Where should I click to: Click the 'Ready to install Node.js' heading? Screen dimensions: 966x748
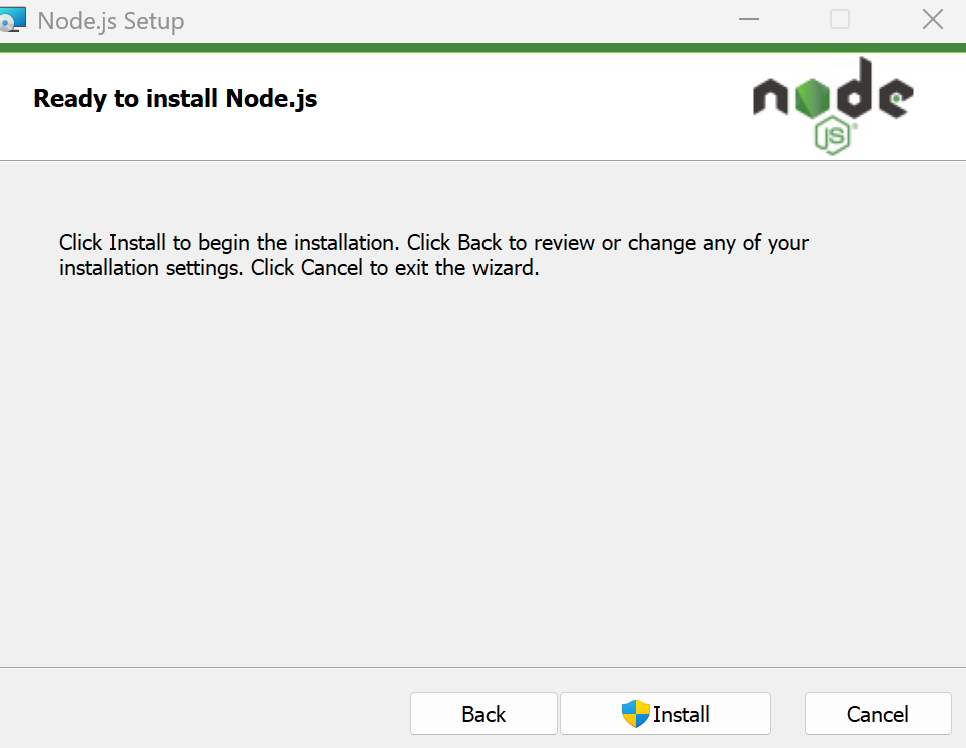175,99
